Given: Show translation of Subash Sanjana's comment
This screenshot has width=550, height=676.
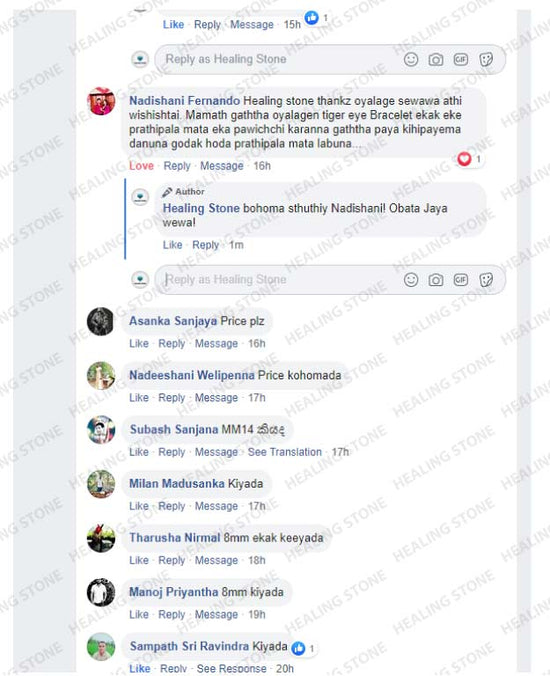Looking at the screenshot, I should 284,452.
